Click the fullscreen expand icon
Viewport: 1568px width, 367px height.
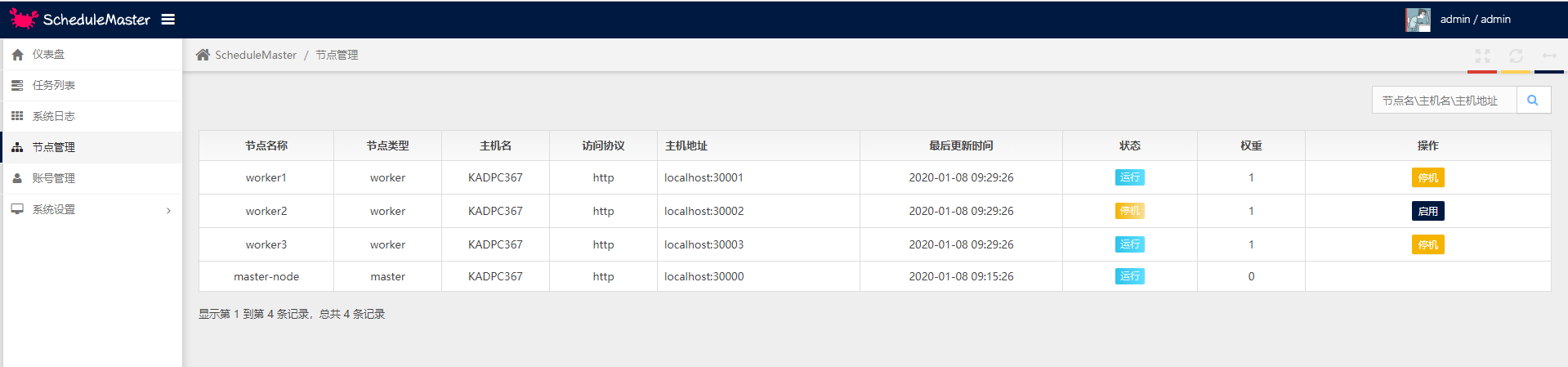(1482, 56)
